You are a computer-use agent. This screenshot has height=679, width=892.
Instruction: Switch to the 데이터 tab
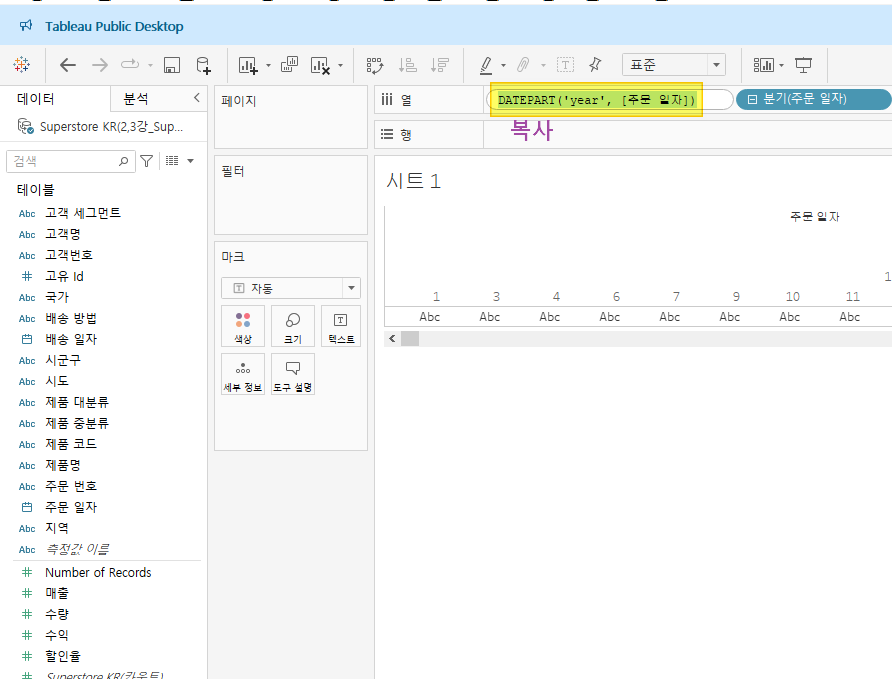coord(35,99)
